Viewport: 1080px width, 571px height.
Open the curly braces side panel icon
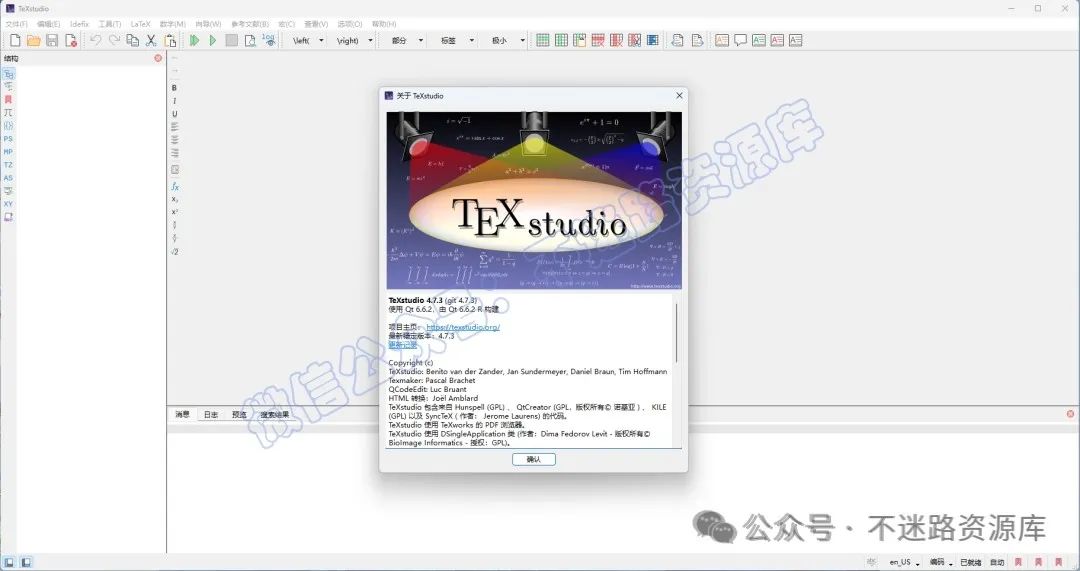tap(8, 126)
